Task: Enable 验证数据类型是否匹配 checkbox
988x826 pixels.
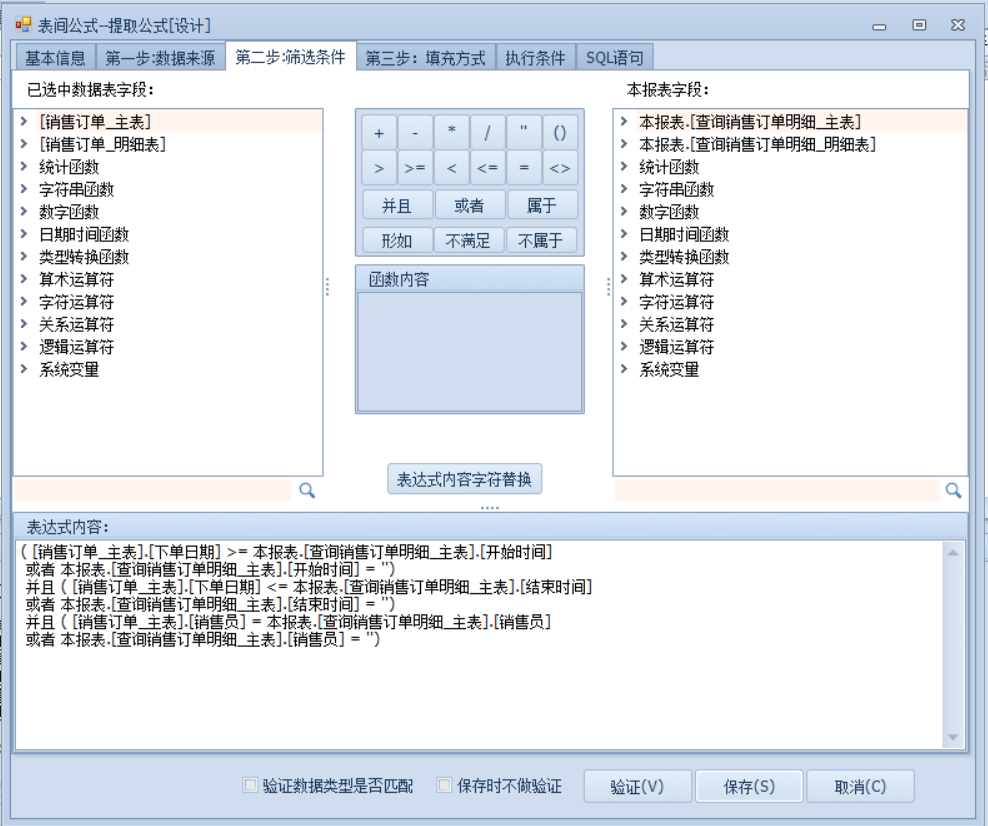Action: pos(251,786)
